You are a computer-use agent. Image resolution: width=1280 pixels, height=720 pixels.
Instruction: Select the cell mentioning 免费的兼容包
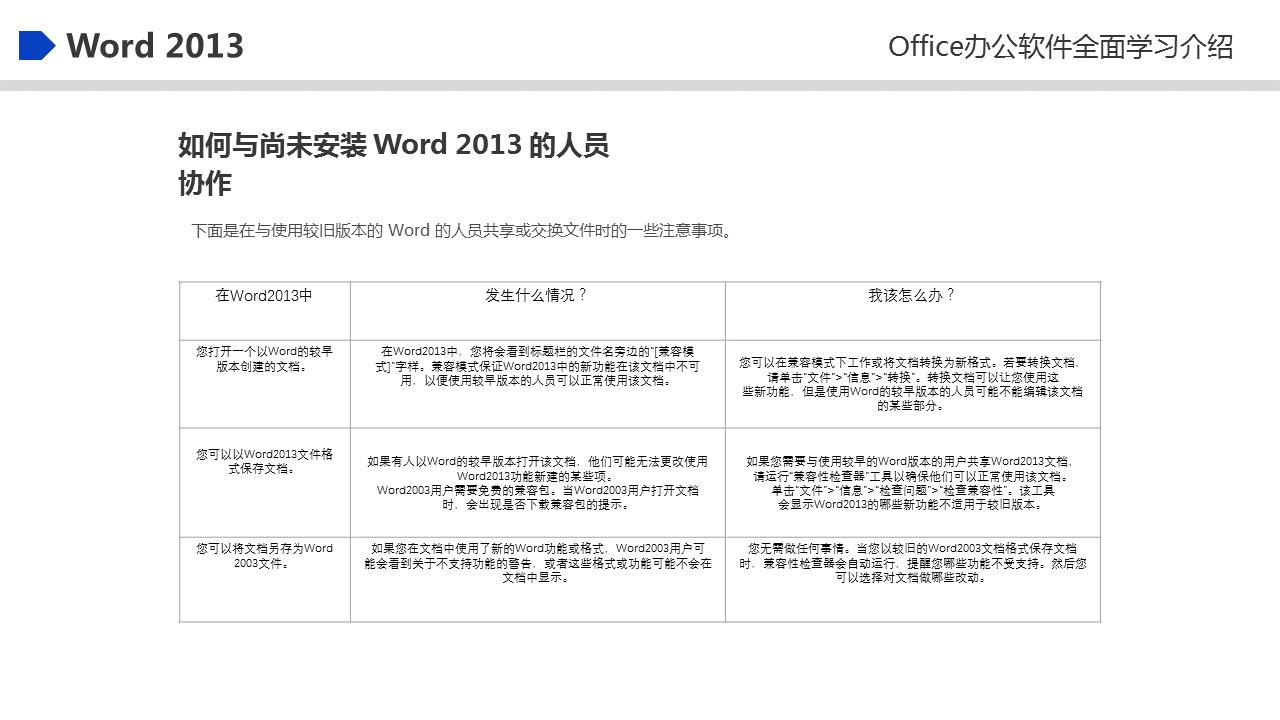tap(538, 482)
